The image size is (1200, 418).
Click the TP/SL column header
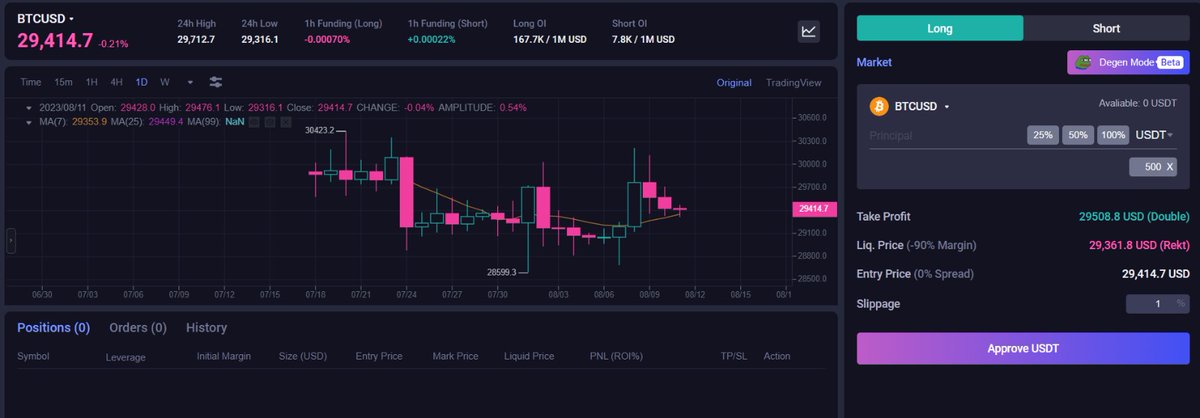[x=734, y=356]
